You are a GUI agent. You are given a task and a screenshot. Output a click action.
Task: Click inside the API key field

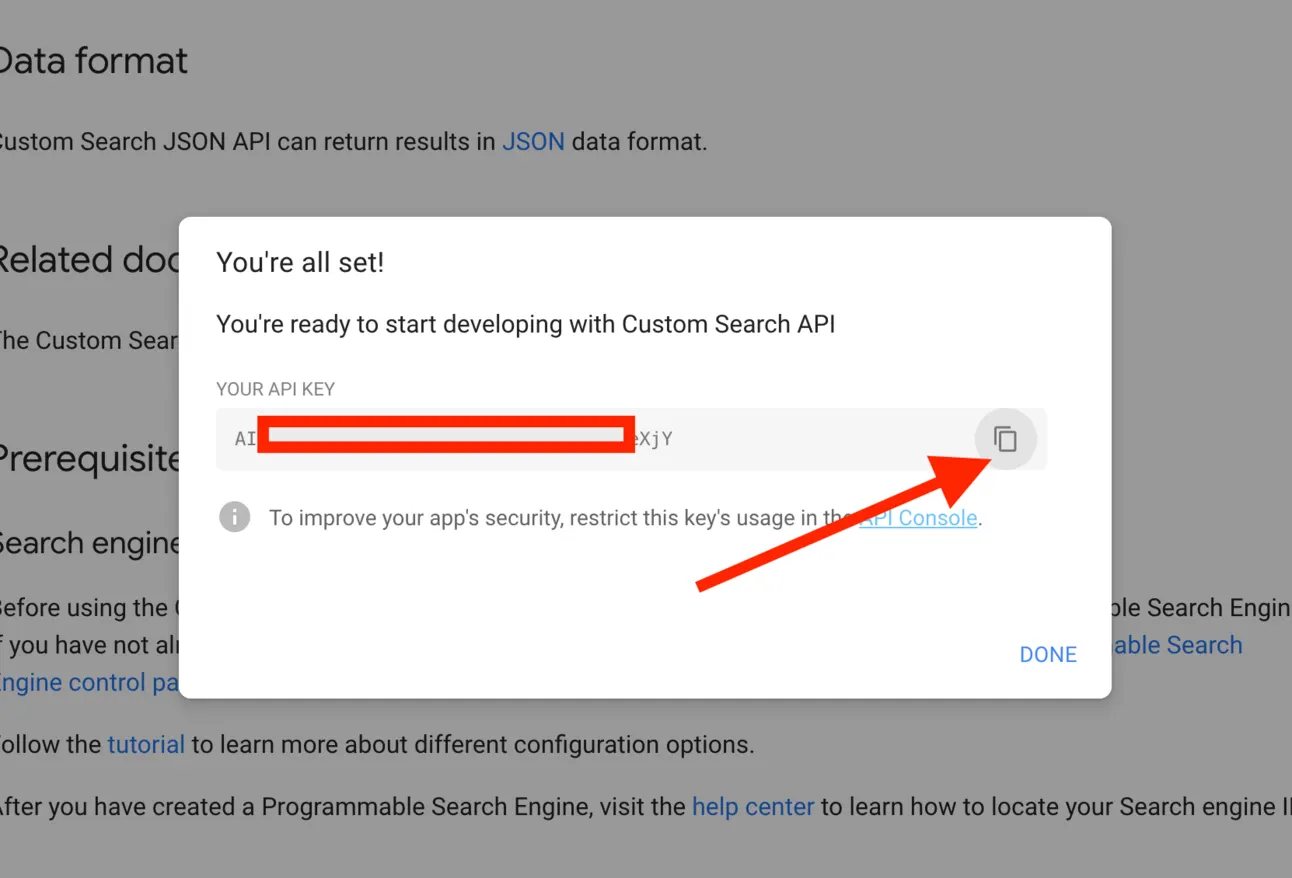(x=631, y=439)
